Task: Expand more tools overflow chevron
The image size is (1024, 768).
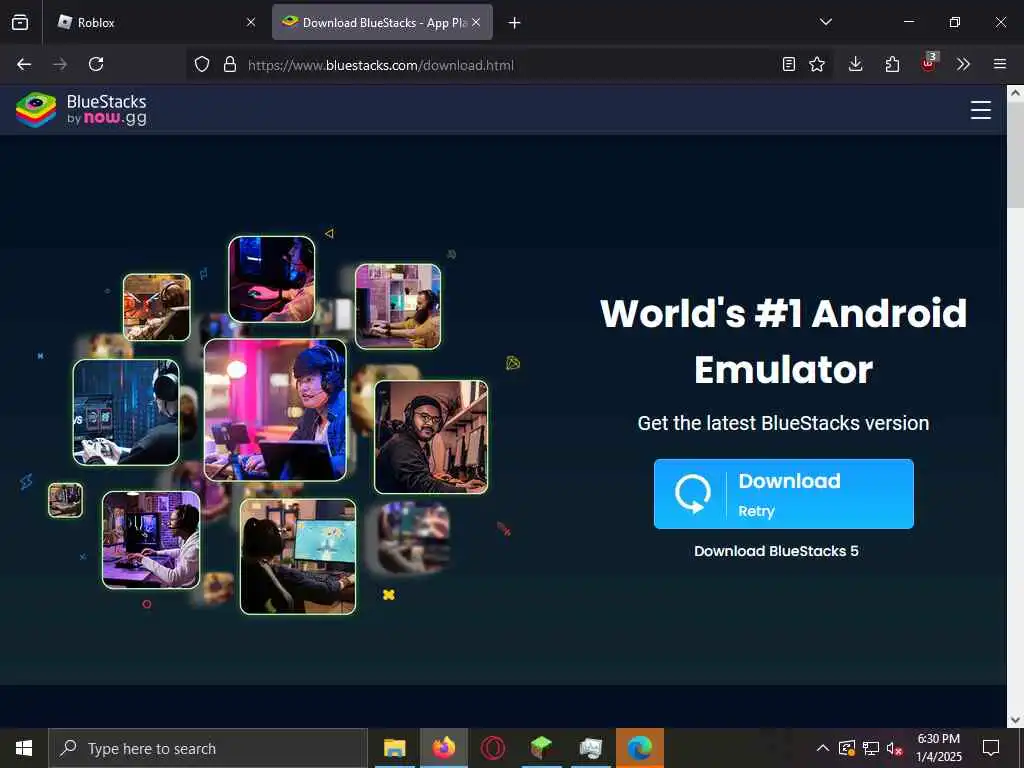Action: pos(963,64)
